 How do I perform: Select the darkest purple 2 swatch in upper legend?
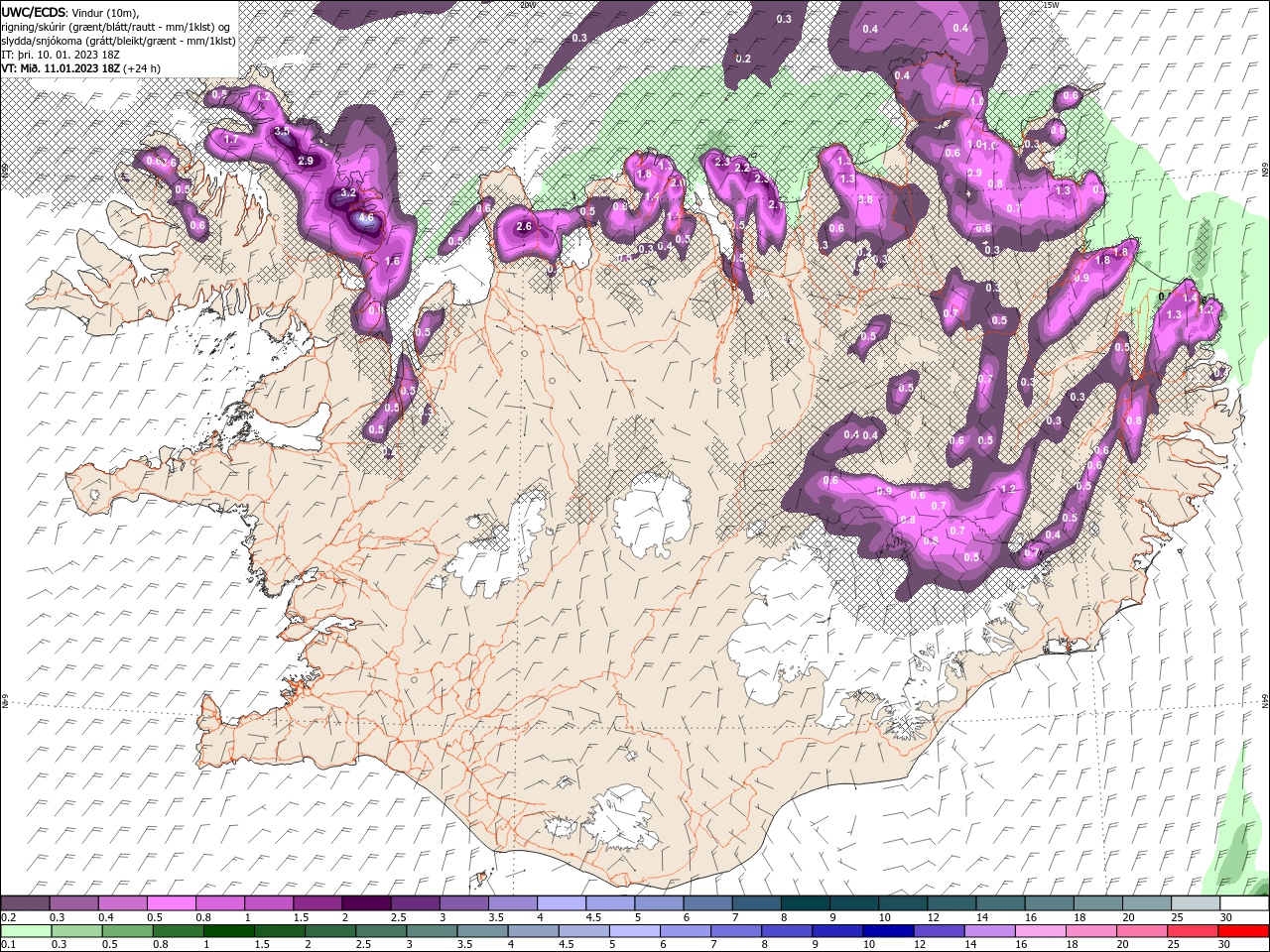(366, 903)
